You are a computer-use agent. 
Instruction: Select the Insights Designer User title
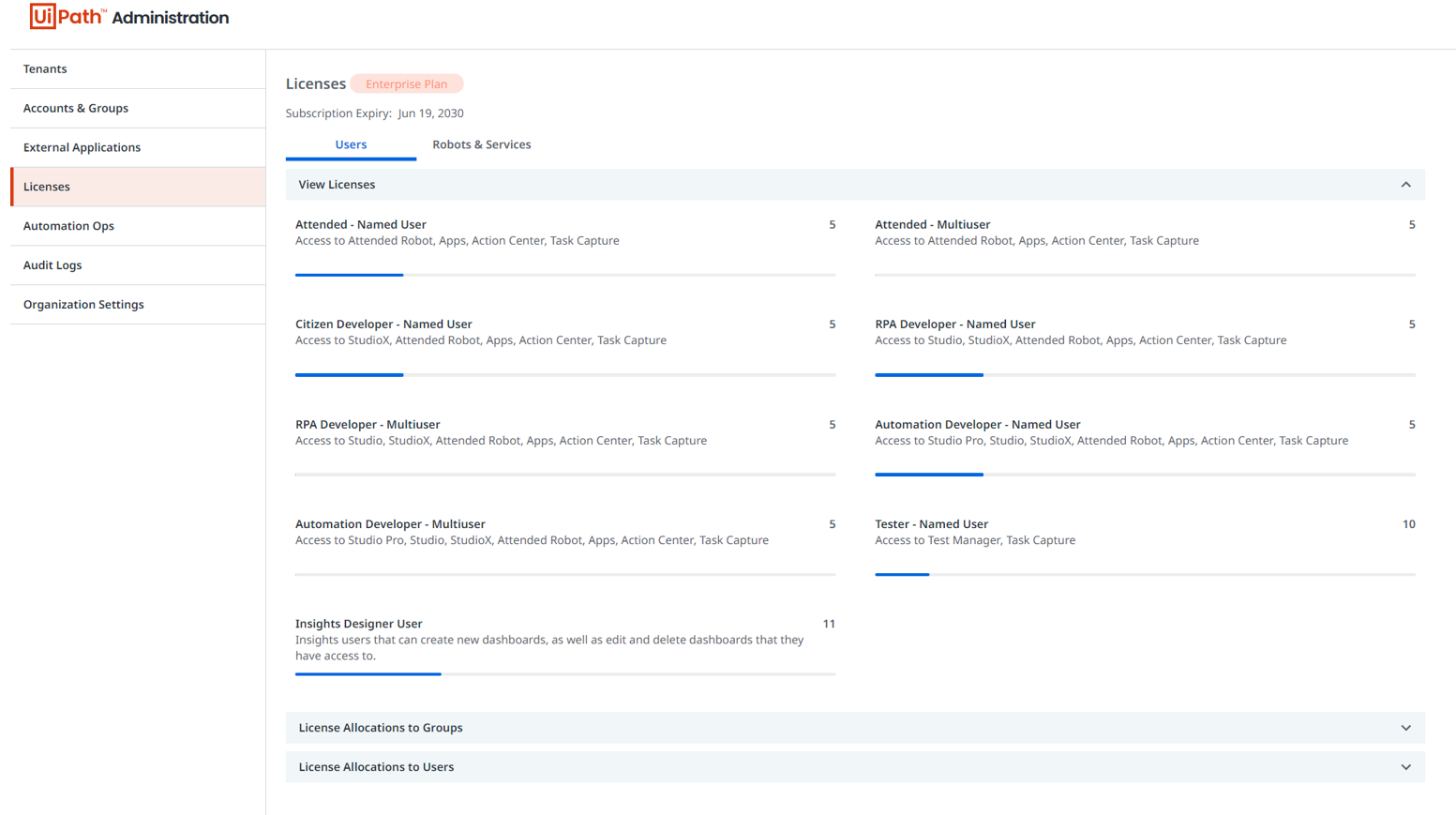click(359, 624)
